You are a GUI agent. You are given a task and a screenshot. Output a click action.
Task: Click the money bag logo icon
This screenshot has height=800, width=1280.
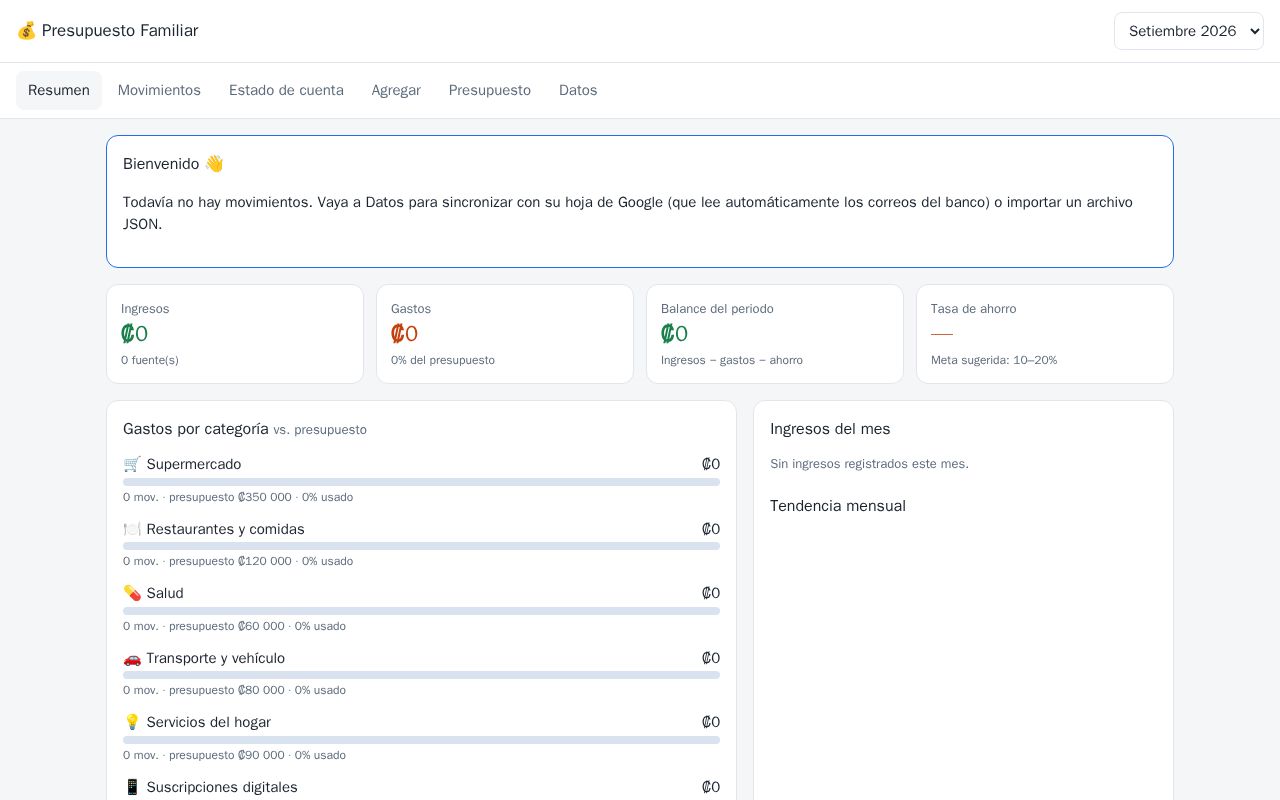point(26,31)
